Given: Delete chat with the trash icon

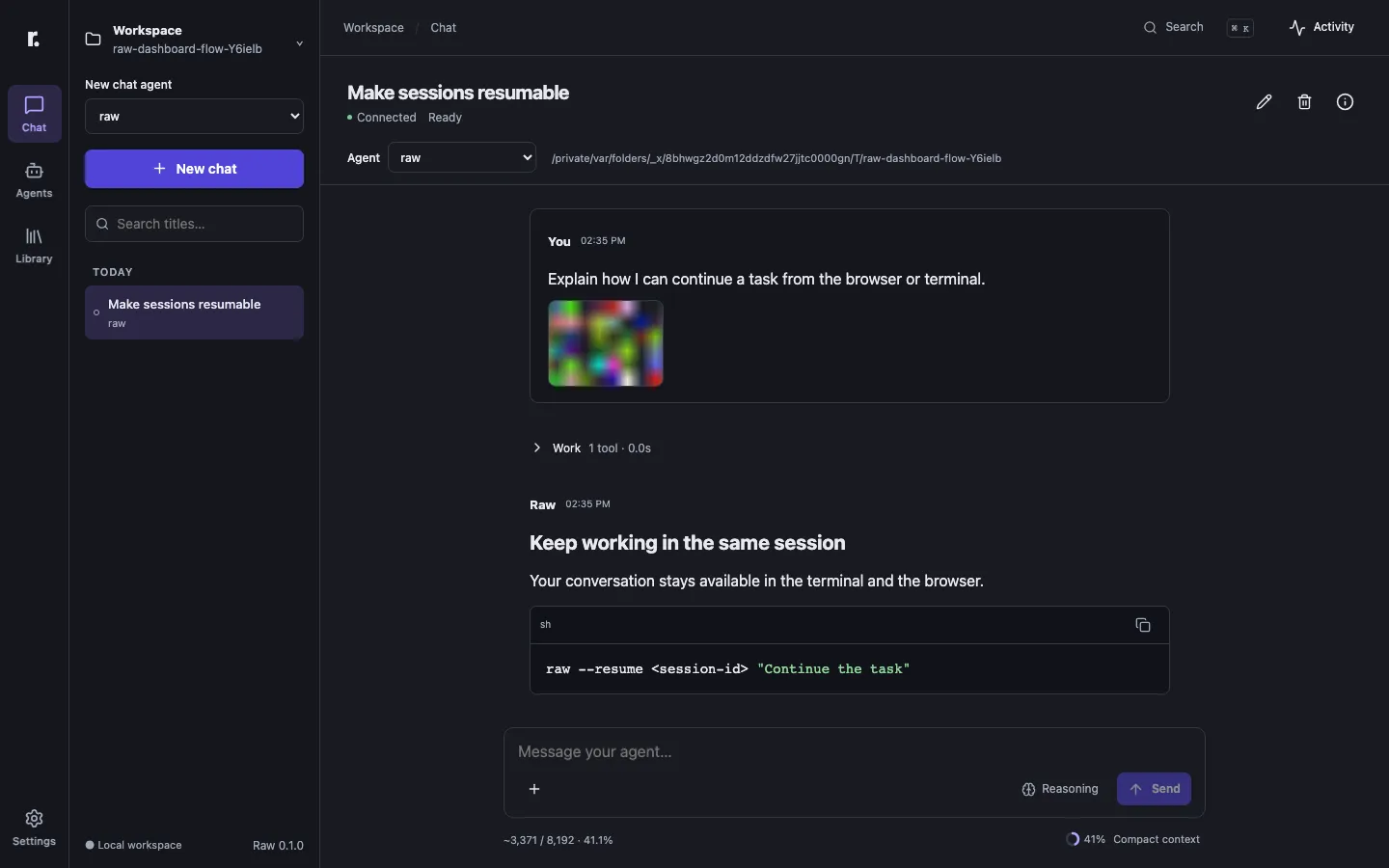Looking at the screenshot, I should coord(1305,102).
